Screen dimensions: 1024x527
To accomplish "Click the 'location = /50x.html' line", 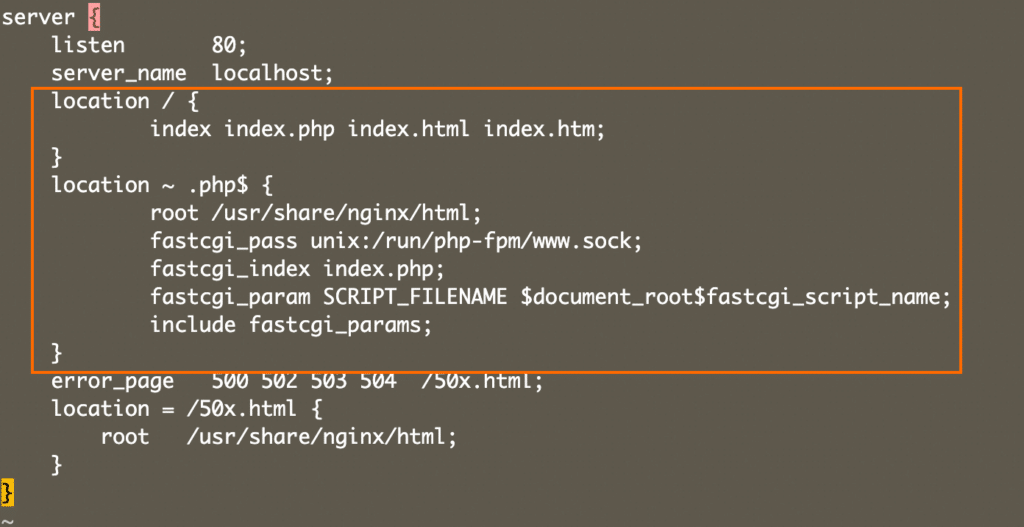I will click(187, 409).
